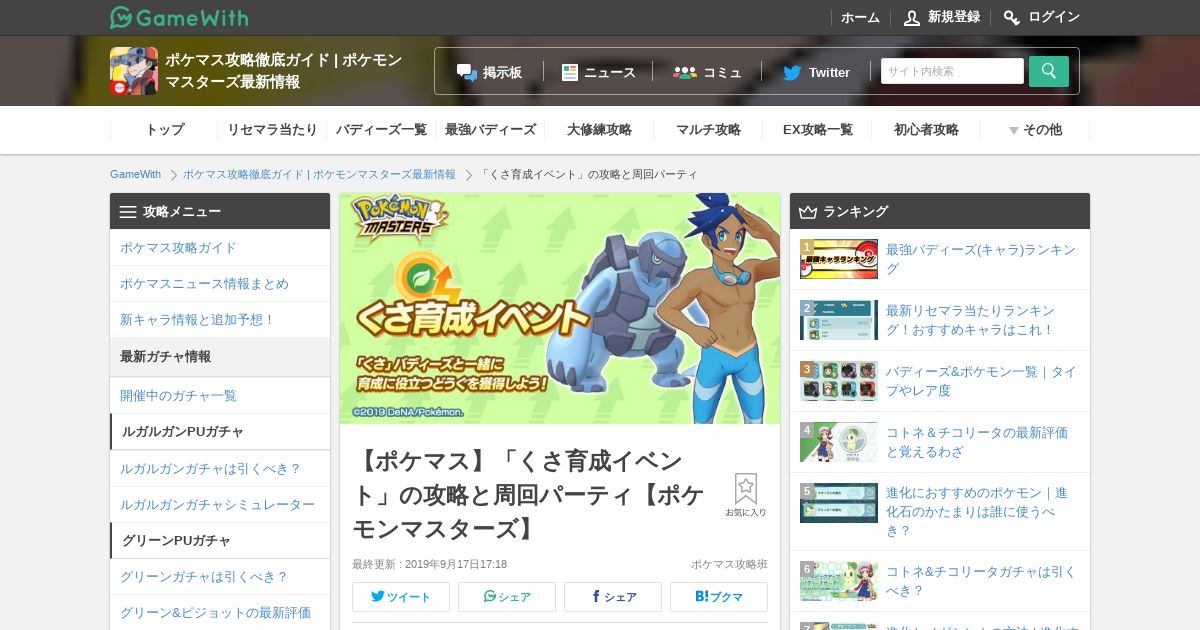The height and width of the screenshot is (630, 1200).
Task: Open the ポケマス攻略徹底ガイド site title
Action: click(x=284, y=71)
